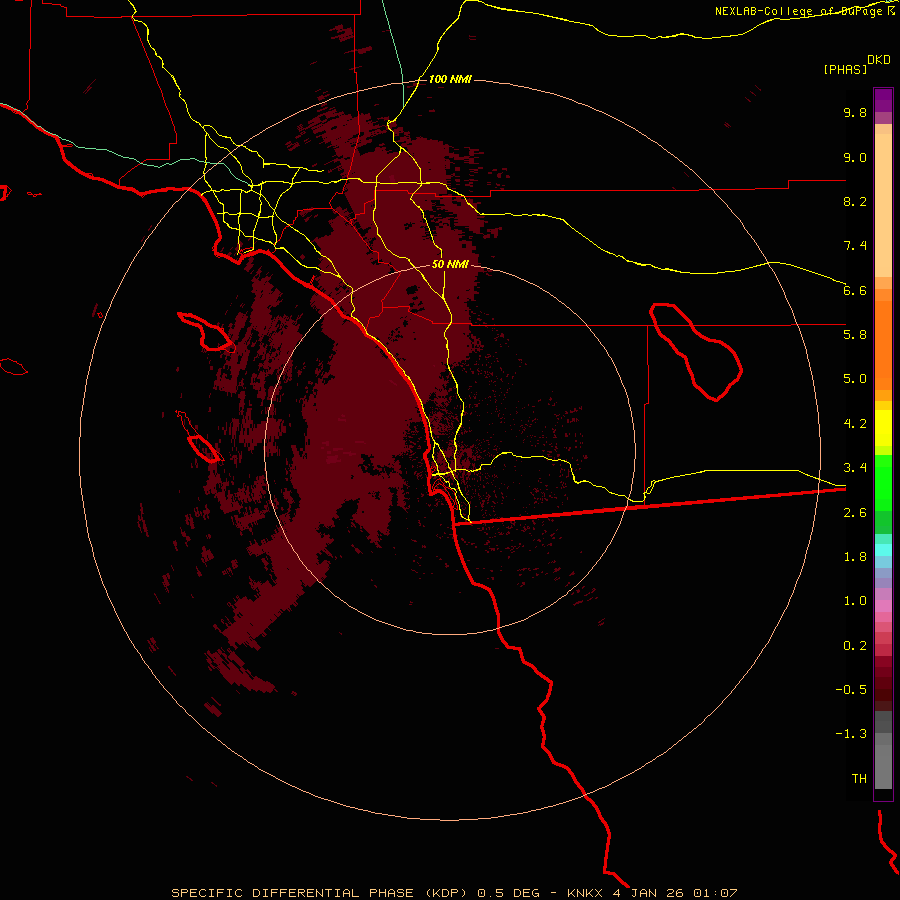Click the orange segment of color bar

883,346
